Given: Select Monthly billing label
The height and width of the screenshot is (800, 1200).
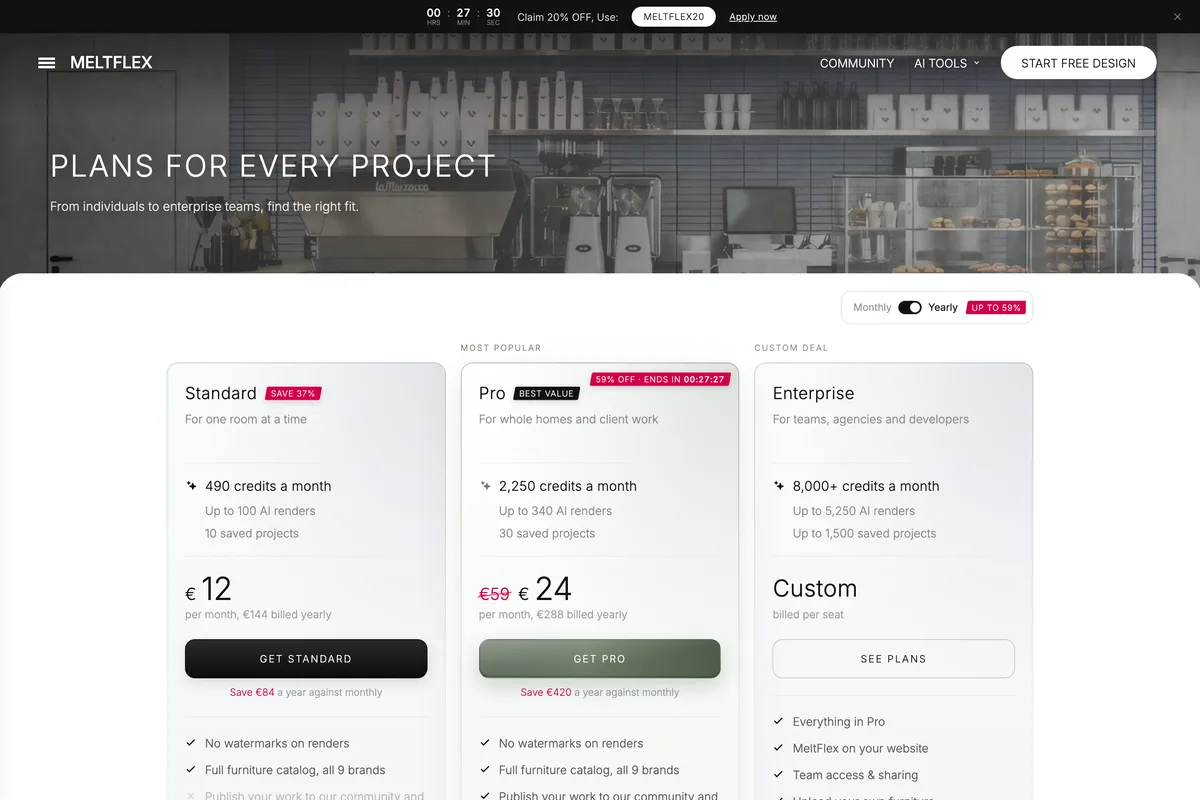Looking at the screenshot, I should coord(872,308).
